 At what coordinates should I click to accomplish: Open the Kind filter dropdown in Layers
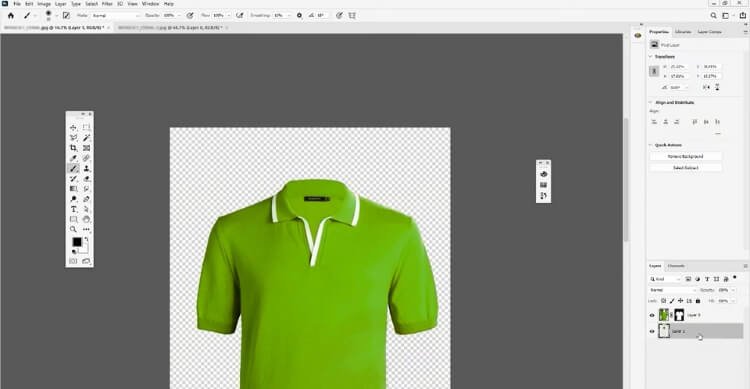(x=664, y=279)
